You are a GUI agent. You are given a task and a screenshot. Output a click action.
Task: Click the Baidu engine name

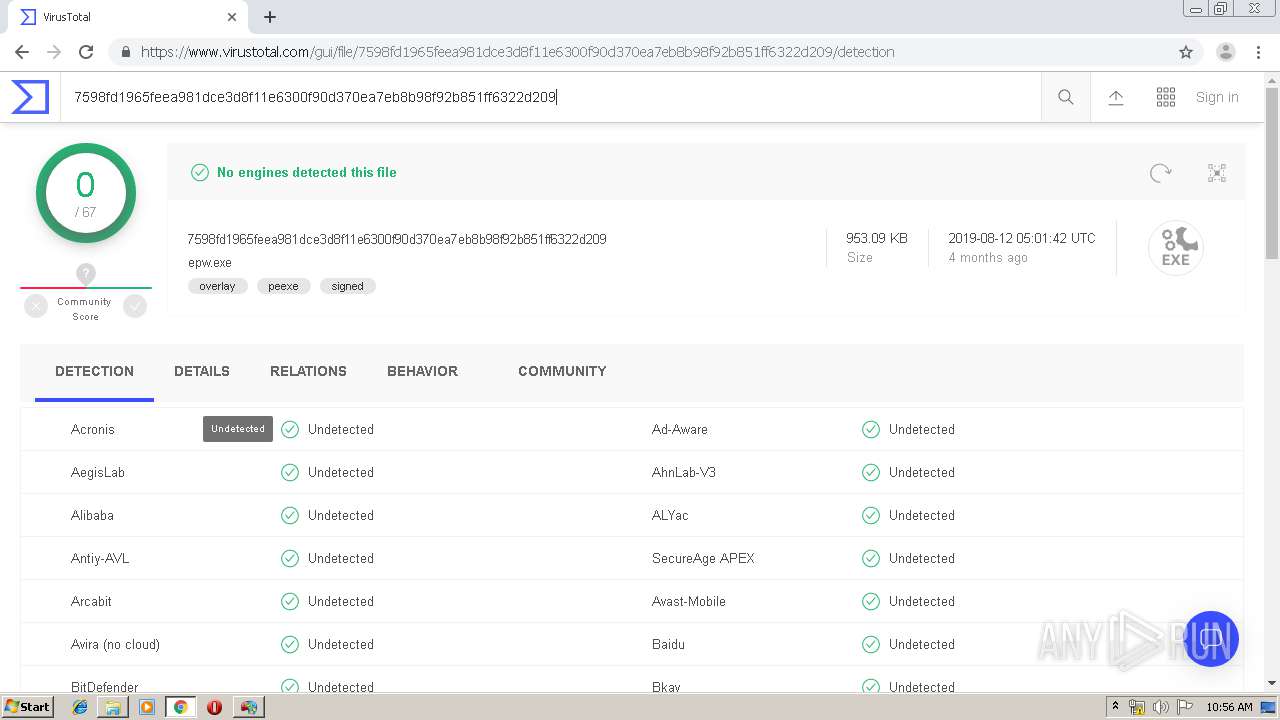coord(668,644)
